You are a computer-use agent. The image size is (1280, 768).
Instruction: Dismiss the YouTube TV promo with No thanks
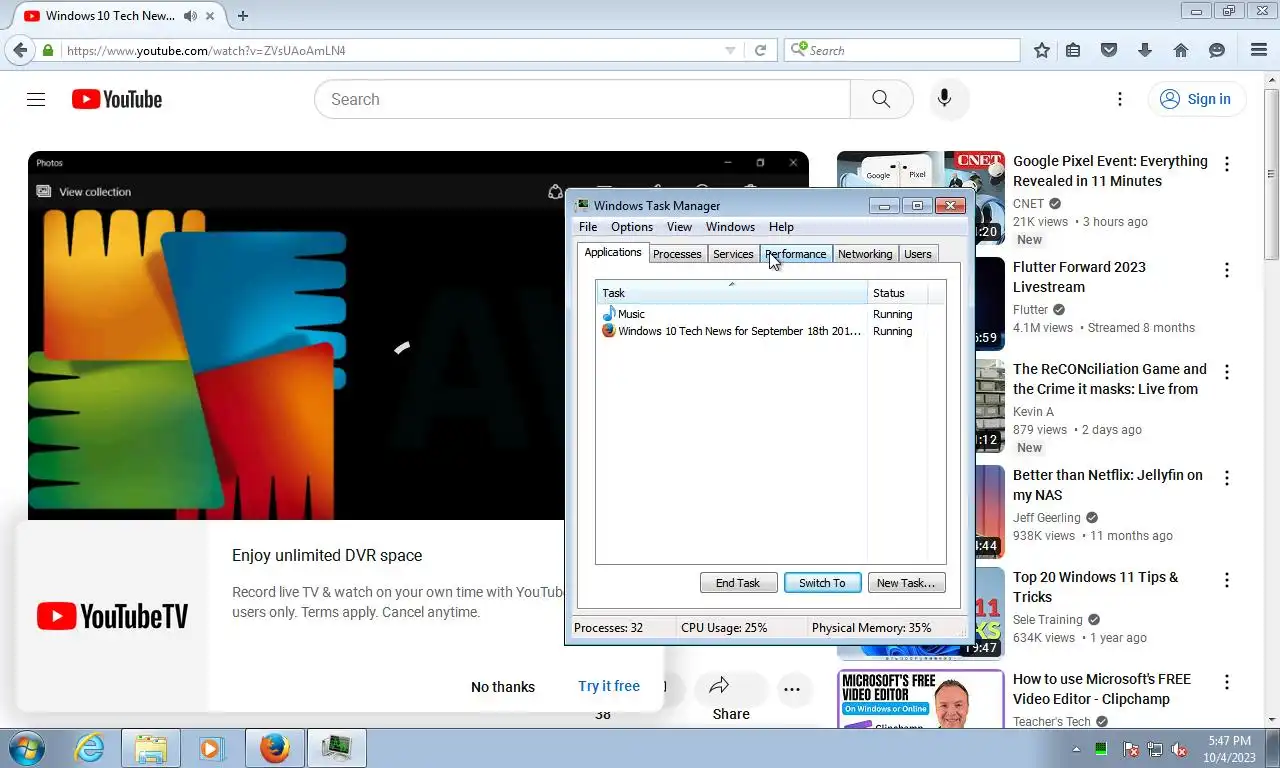(503, 687)
